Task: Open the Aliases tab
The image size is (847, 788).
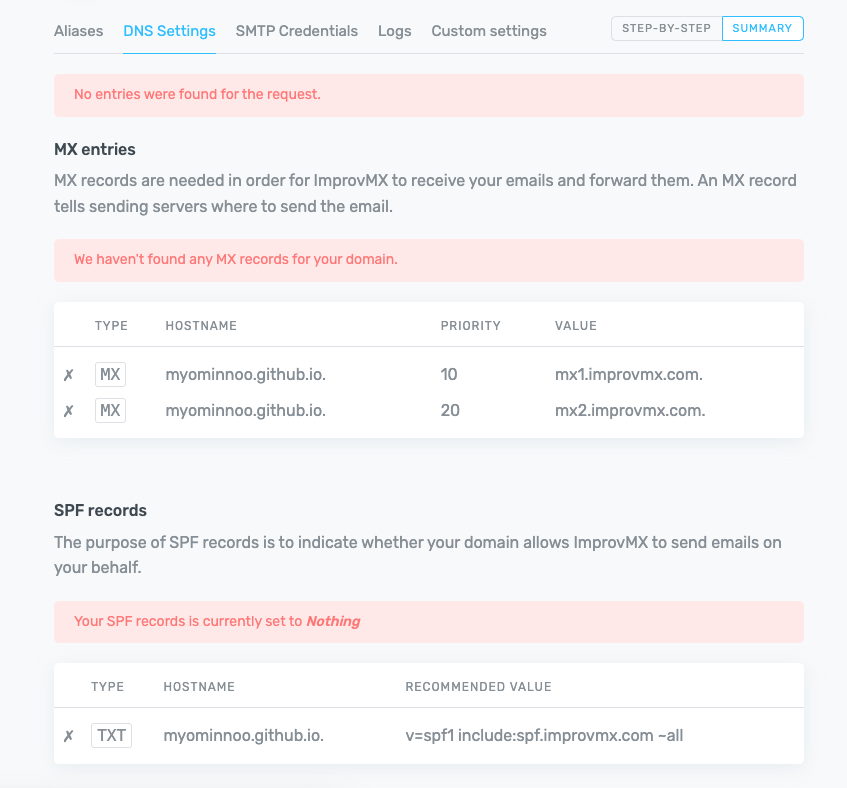Action: click(78, 31)
